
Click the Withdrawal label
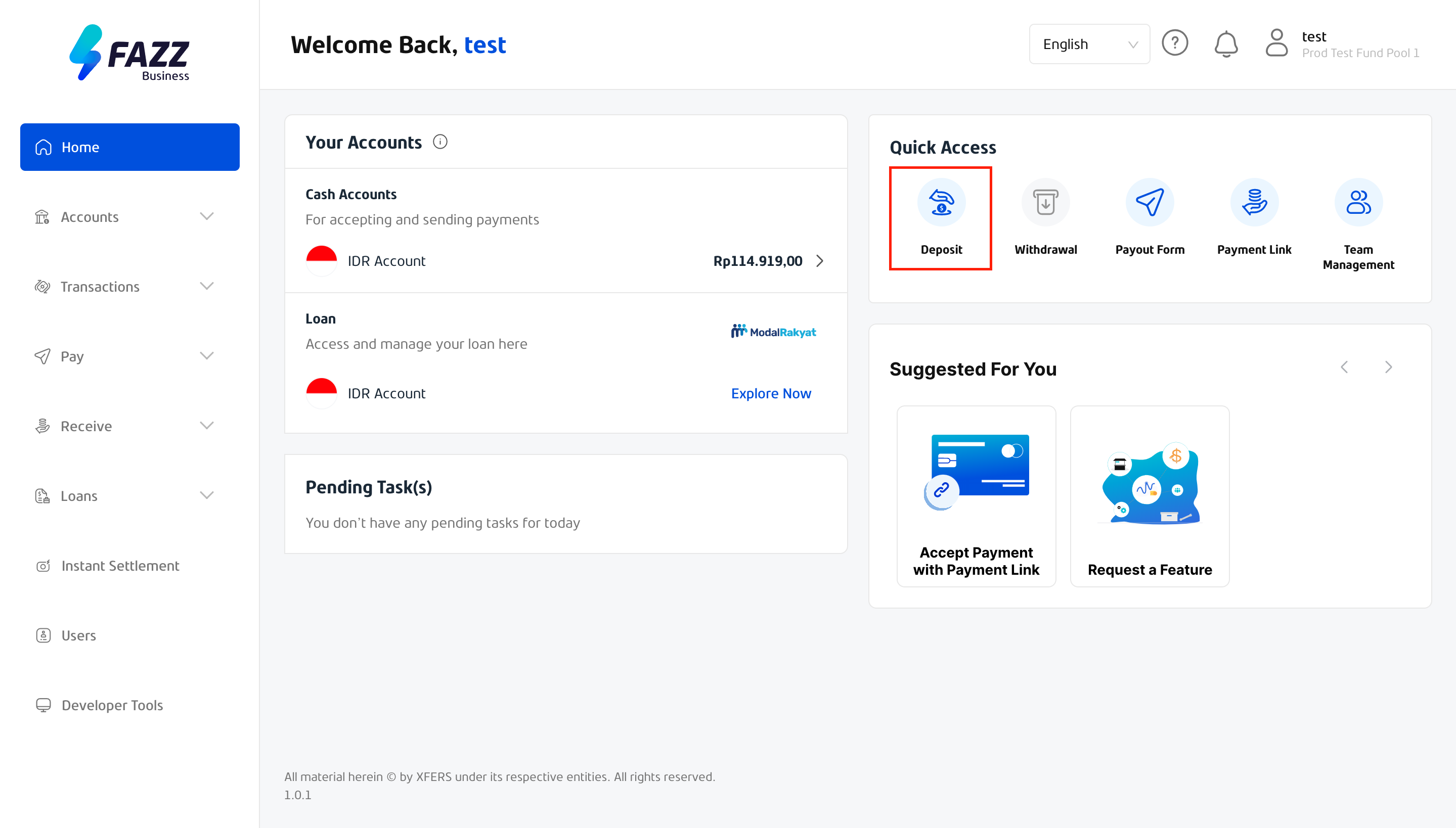tap(1045, 250)
